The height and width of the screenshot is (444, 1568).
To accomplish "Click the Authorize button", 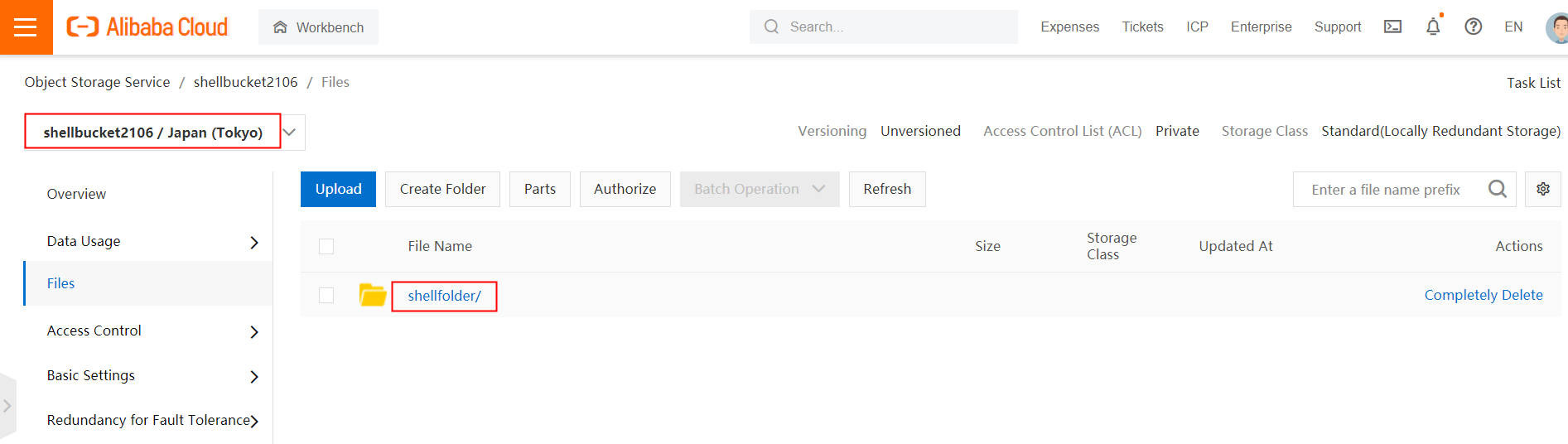I will 625,189.
